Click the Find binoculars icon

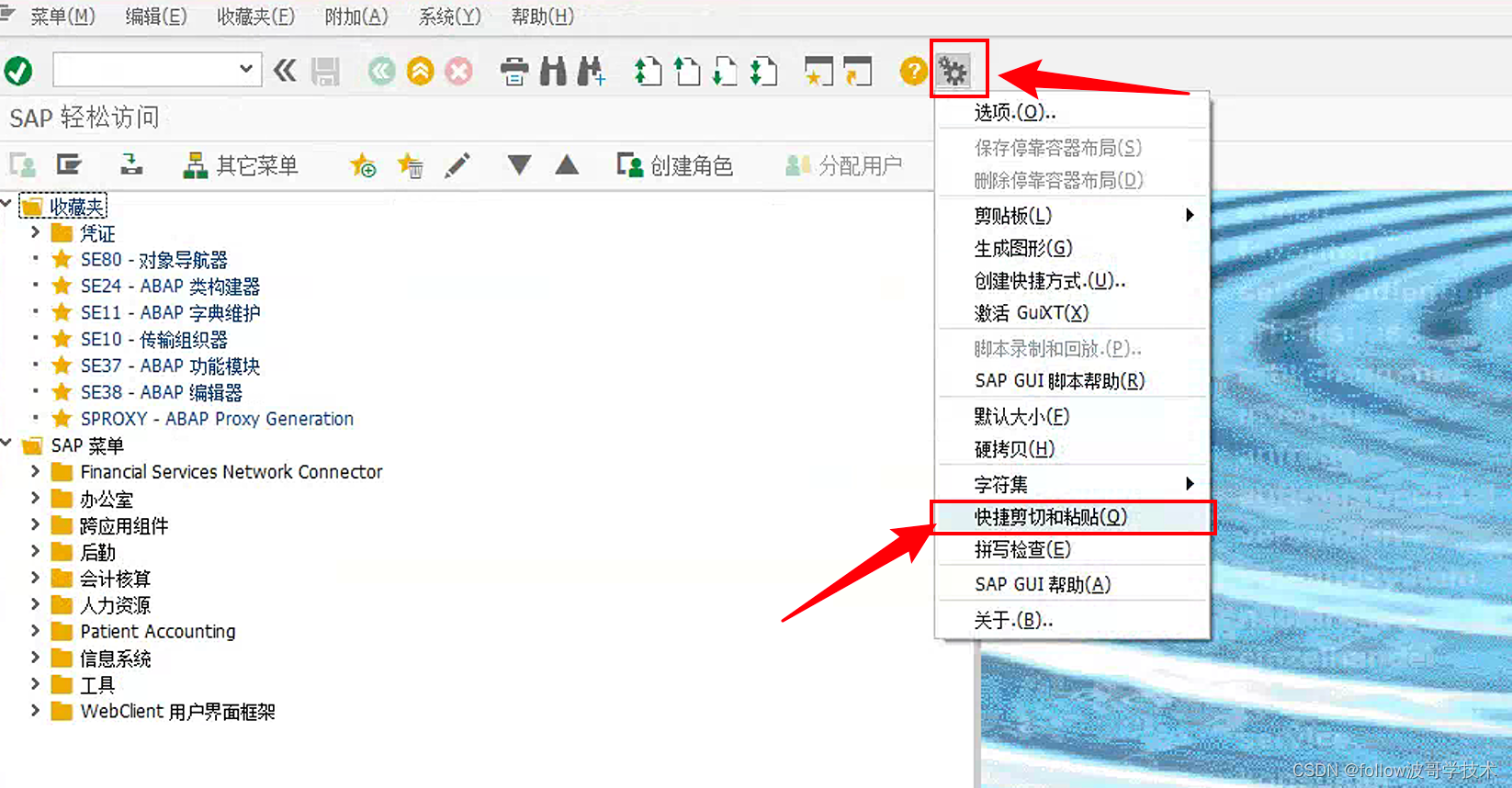553,71
